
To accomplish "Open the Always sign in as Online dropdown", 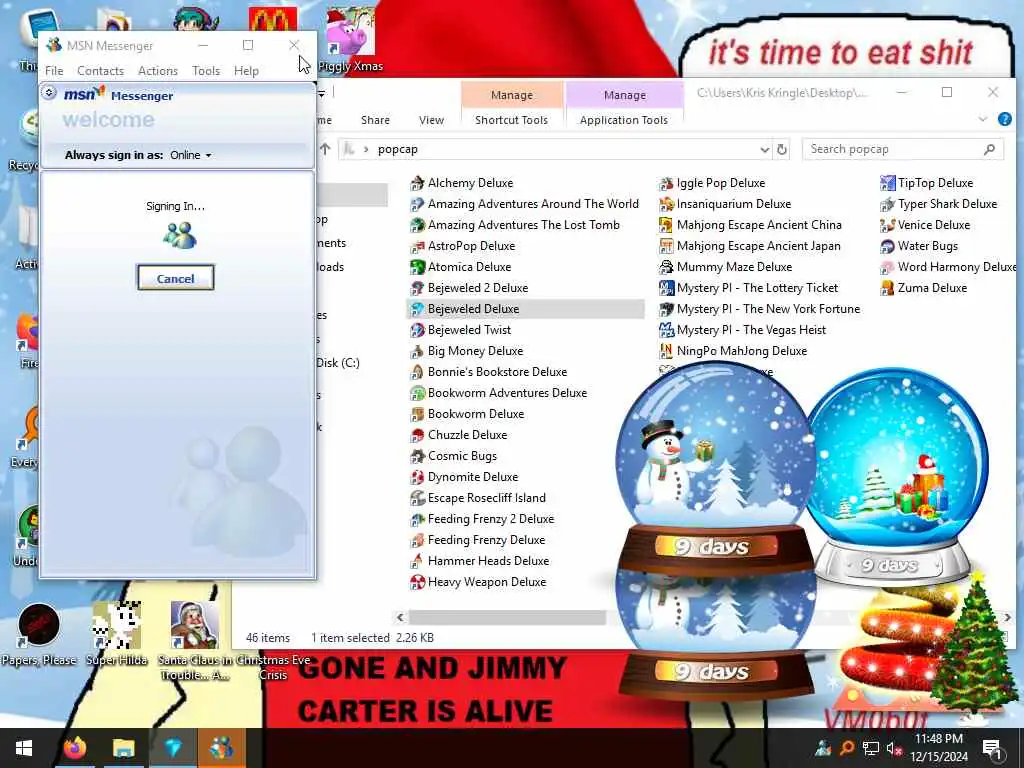I will pos(191,155).
